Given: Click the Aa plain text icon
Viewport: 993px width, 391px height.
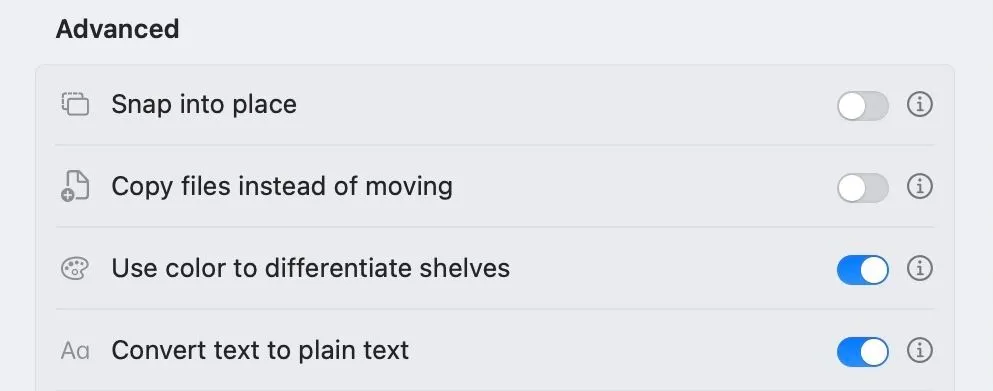Looking at the screenshot, I should coord(75,350).
